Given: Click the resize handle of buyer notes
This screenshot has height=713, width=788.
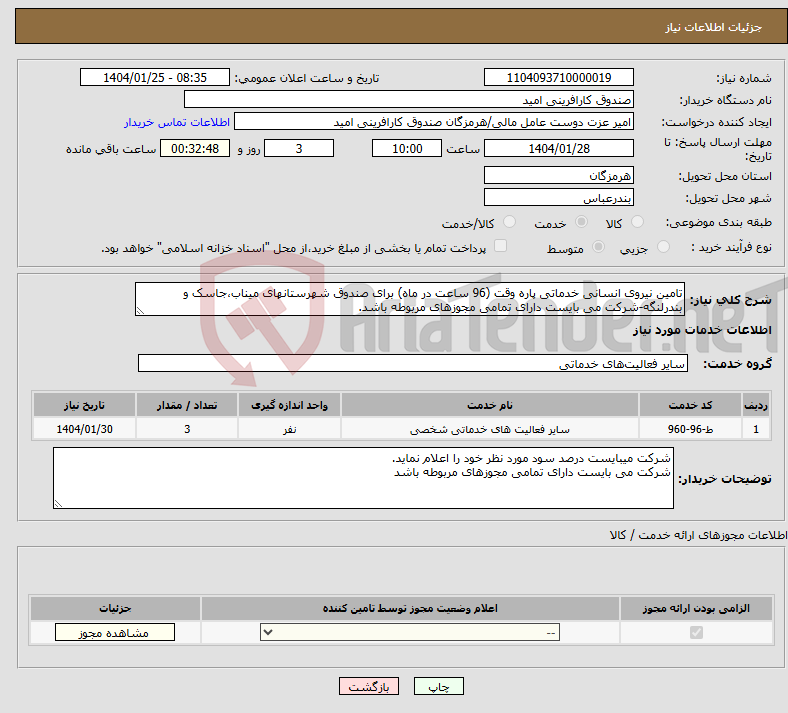Looking at the screenshot, I should (58, 503).
